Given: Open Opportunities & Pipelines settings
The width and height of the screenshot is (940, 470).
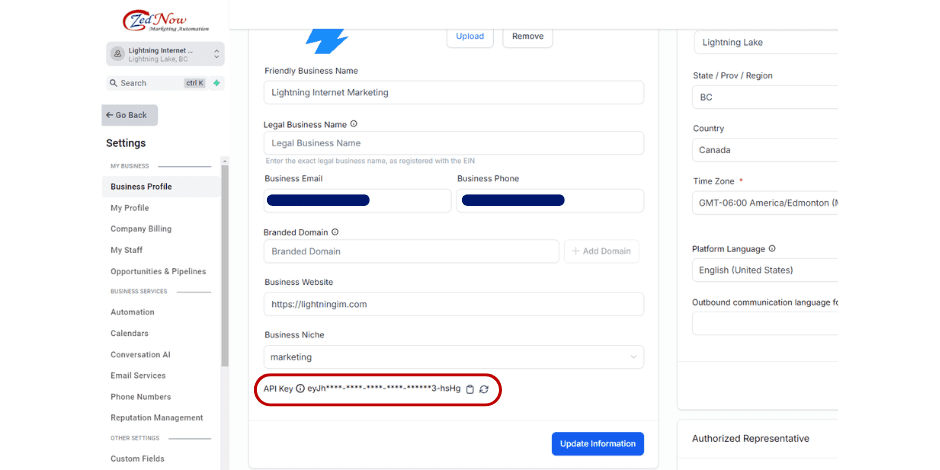Looking at the screenshot, I should 158,271.
